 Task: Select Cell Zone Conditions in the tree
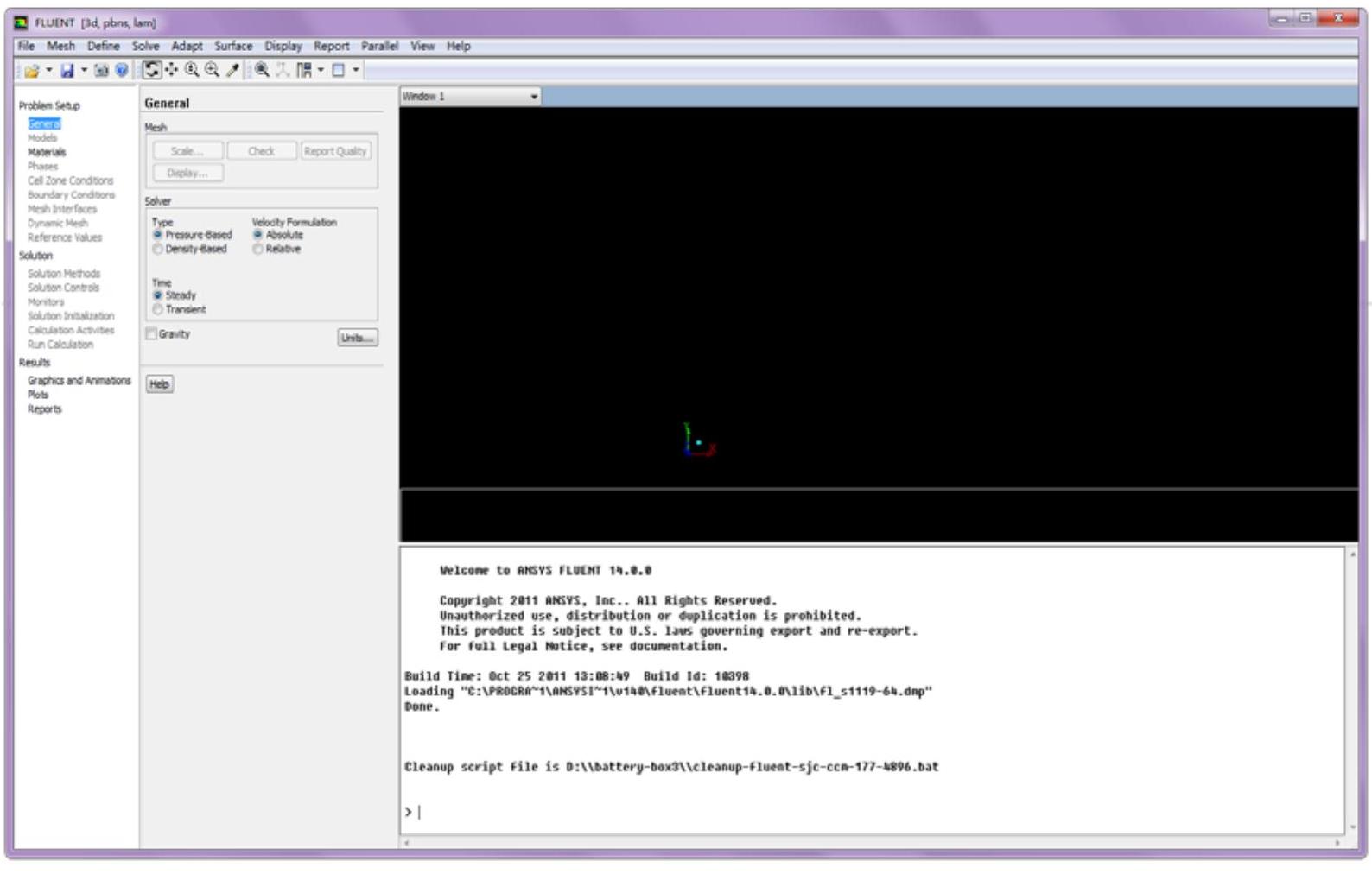[x=70, y=180]
